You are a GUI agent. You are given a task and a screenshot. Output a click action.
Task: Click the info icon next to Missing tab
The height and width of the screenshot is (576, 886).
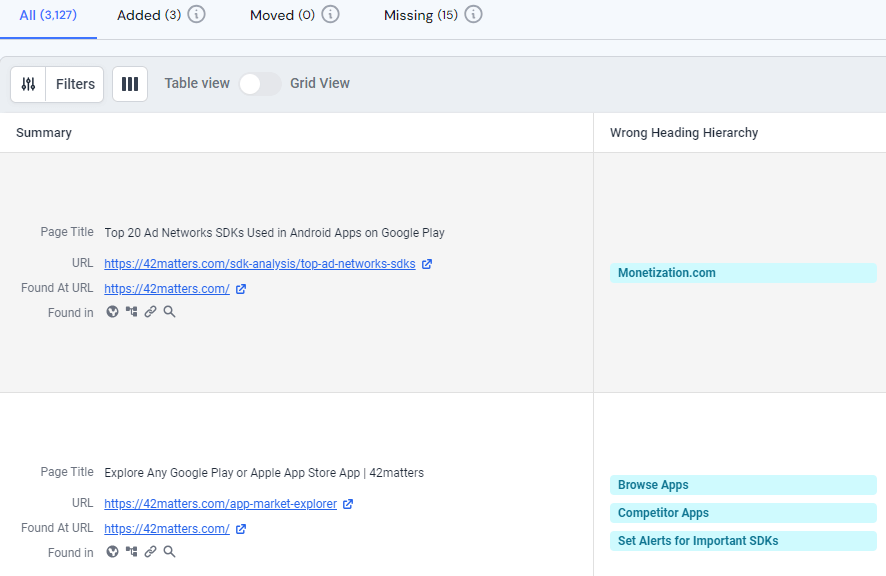coord(474,15)
